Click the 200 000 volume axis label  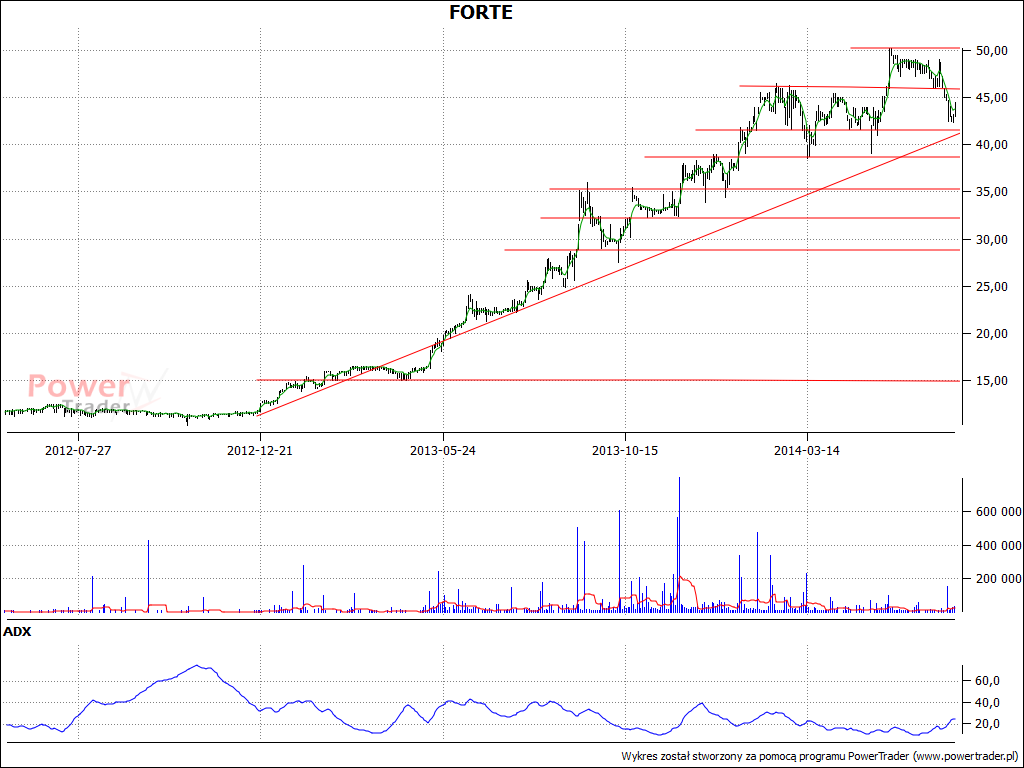click(x=998, y=579)
